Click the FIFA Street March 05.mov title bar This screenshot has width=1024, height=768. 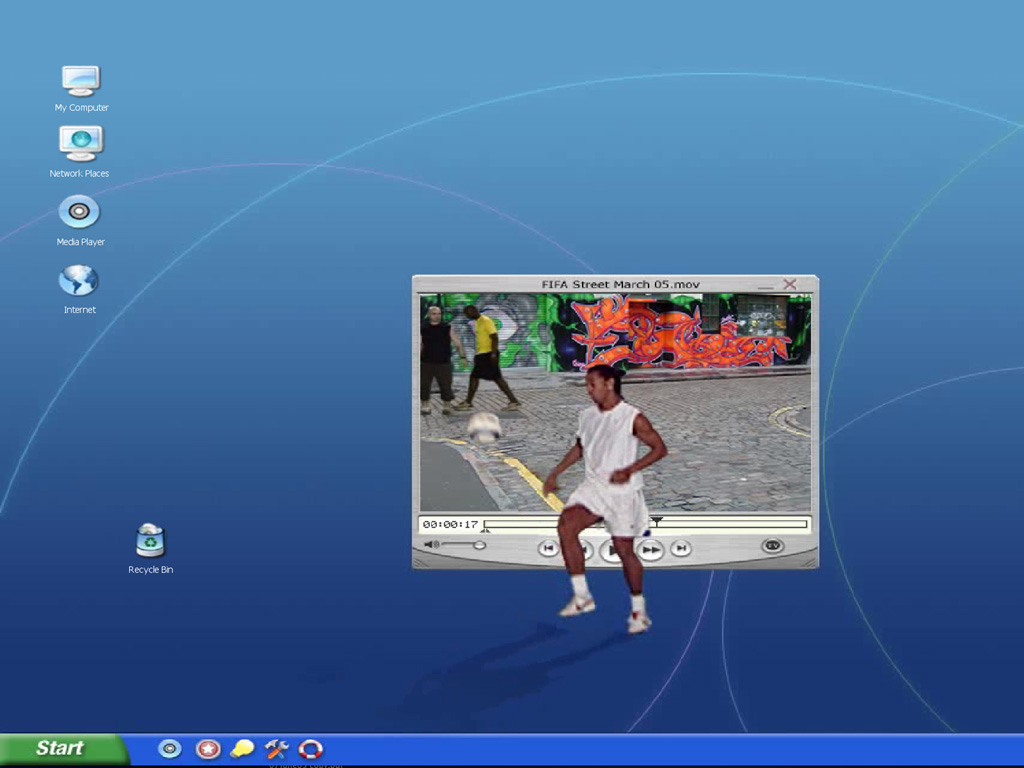point(615,284)
